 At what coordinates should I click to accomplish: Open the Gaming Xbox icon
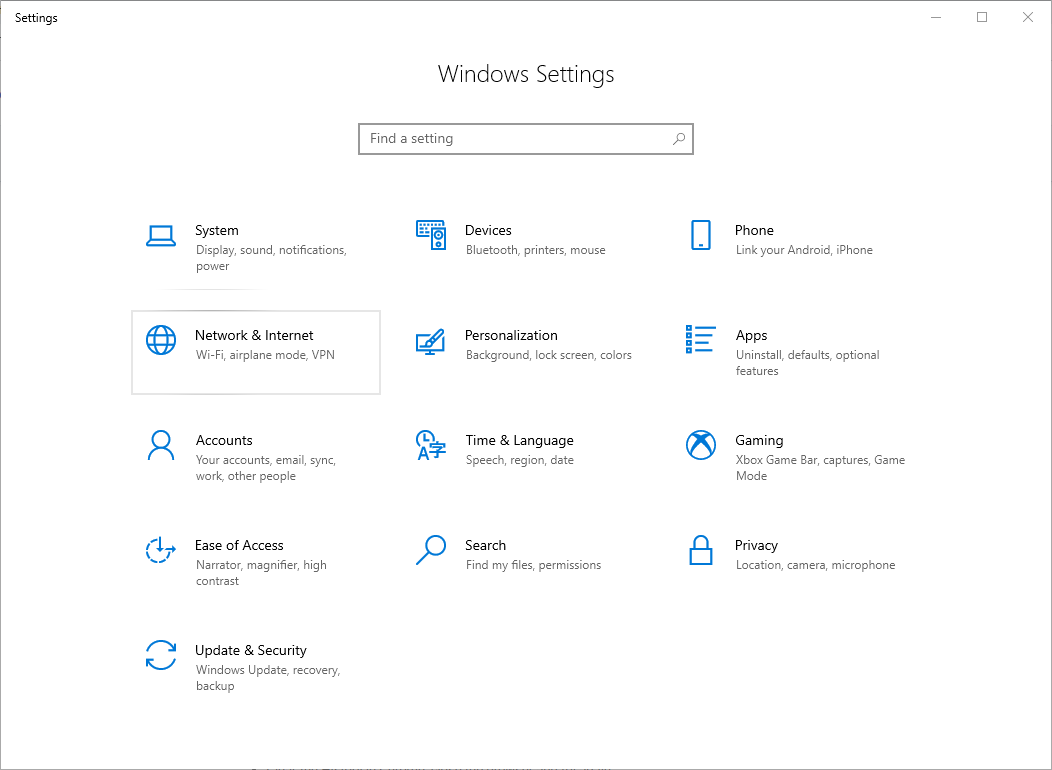(700, 445)
